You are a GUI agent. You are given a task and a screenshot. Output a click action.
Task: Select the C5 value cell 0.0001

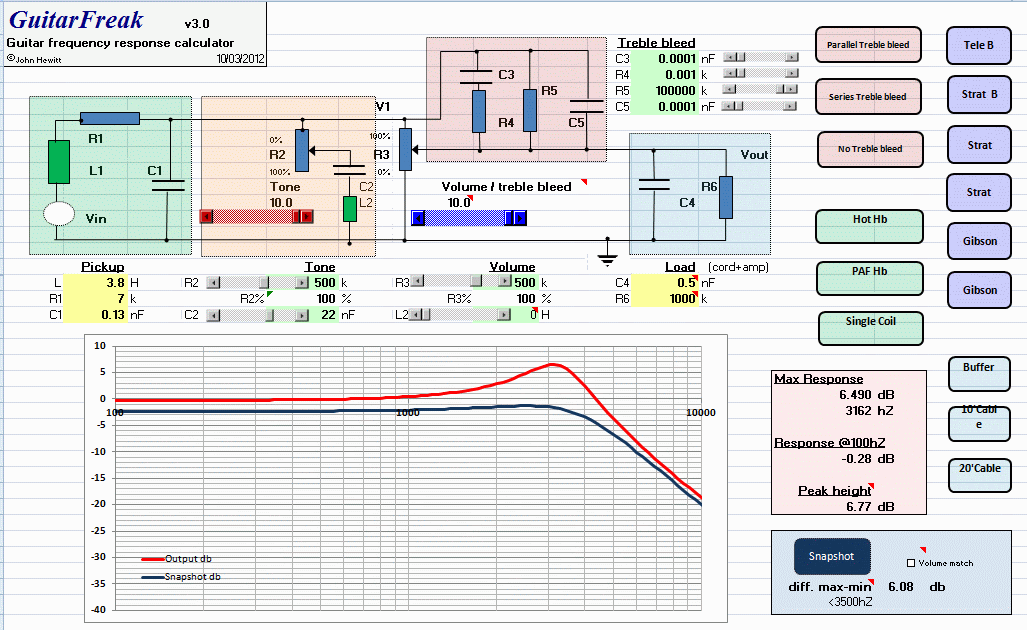(665, 107)
